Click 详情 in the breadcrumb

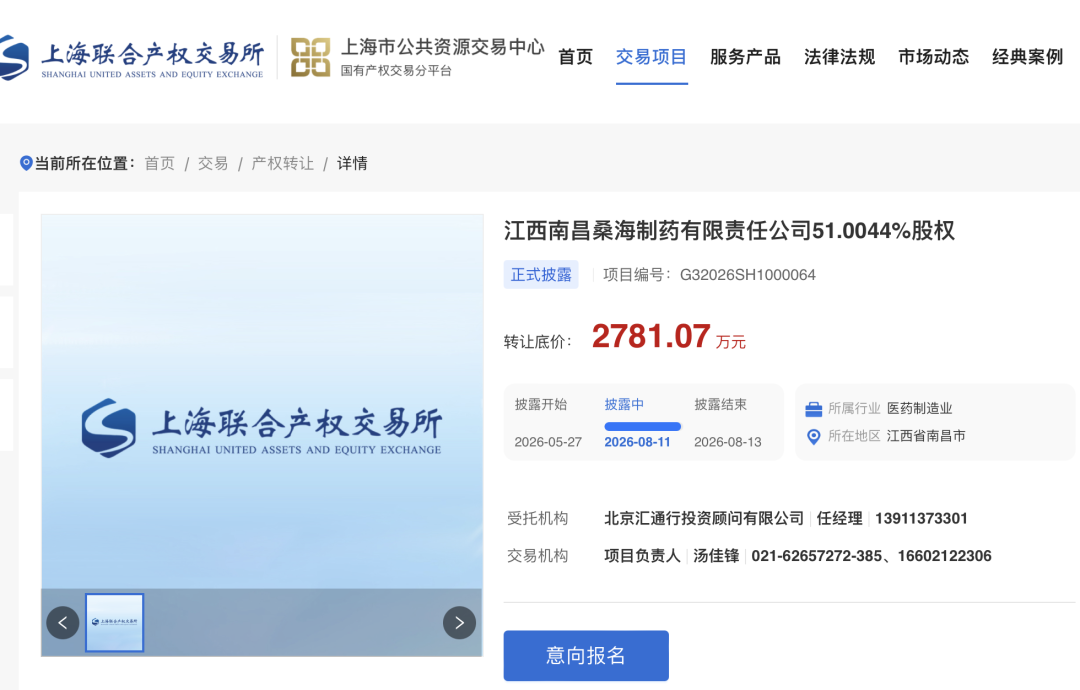352,163
